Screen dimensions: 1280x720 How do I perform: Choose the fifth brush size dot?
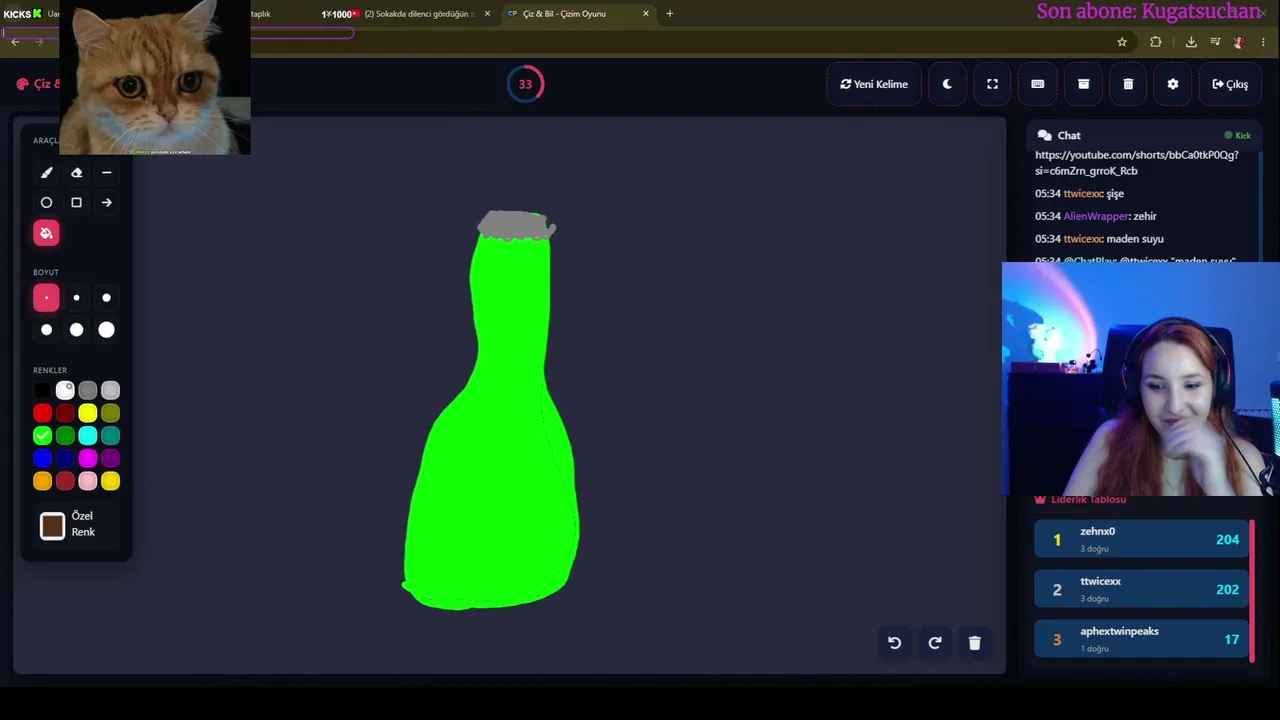[x=76, y=330]
